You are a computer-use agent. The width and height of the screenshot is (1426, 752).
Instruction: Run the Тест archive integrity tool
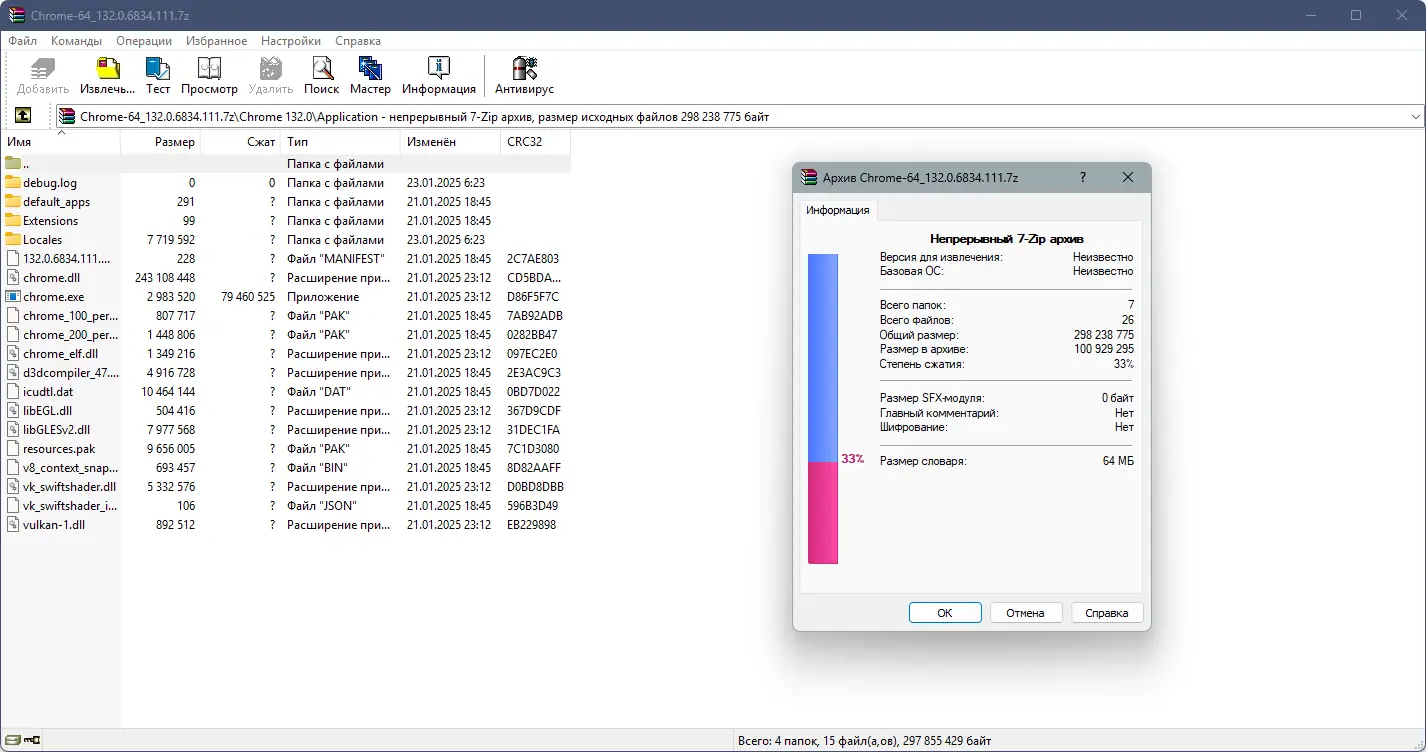pos(157,75)
